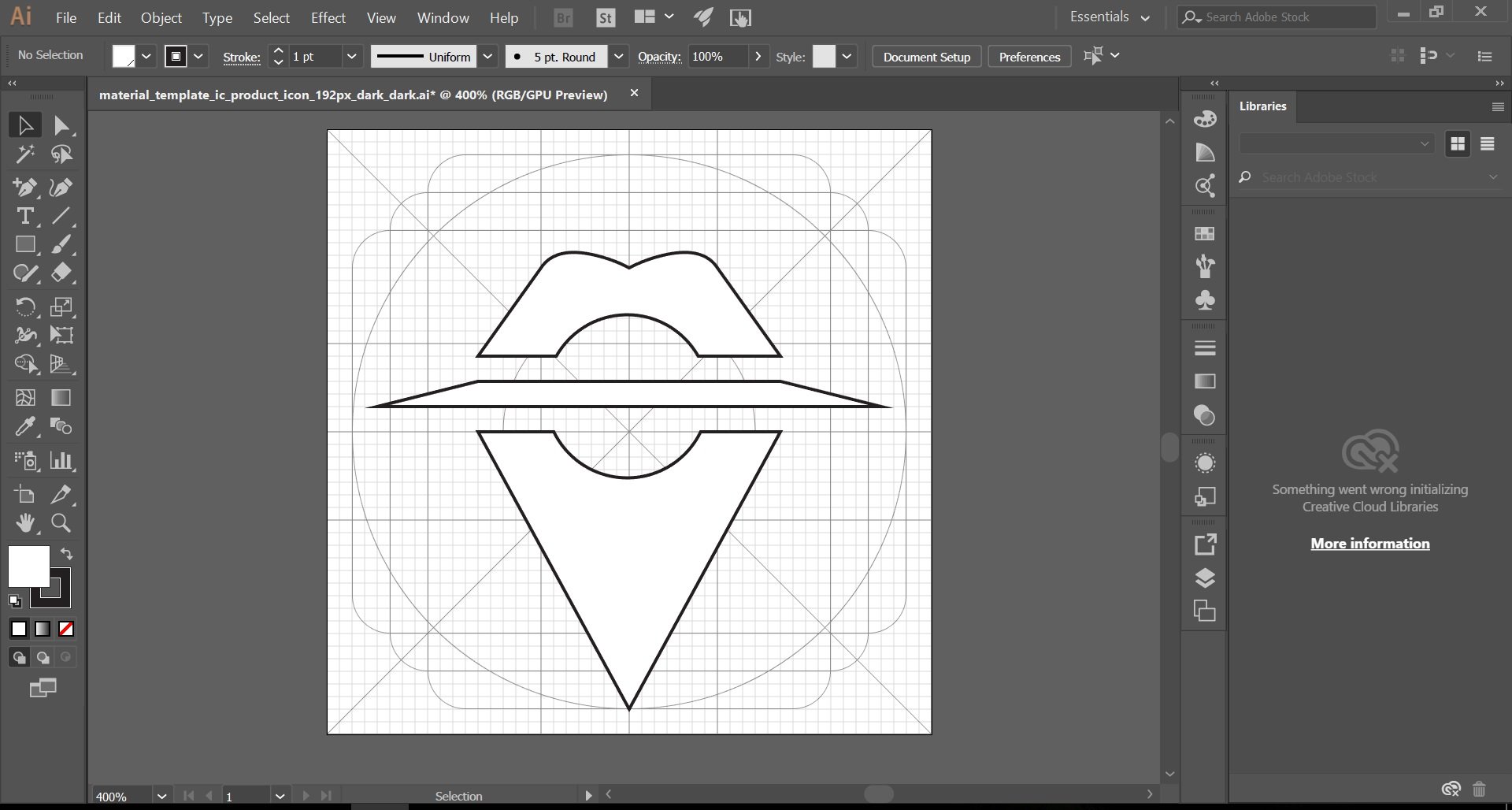1512x810 pixels.
Task: Select the Direct Selection tool
Action: coord(61,126)
